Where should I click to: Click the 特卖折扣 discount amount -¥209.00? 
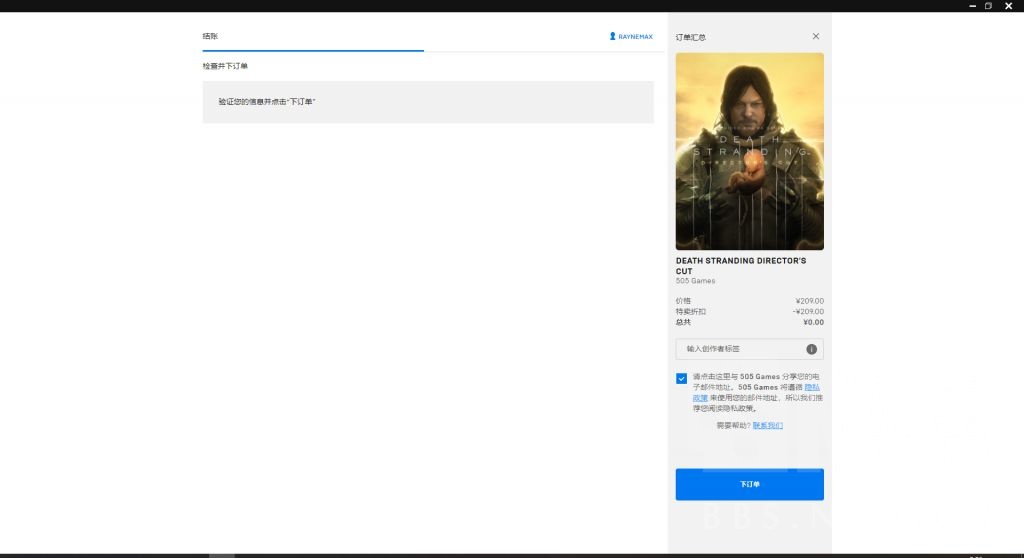tap(808, 311)
